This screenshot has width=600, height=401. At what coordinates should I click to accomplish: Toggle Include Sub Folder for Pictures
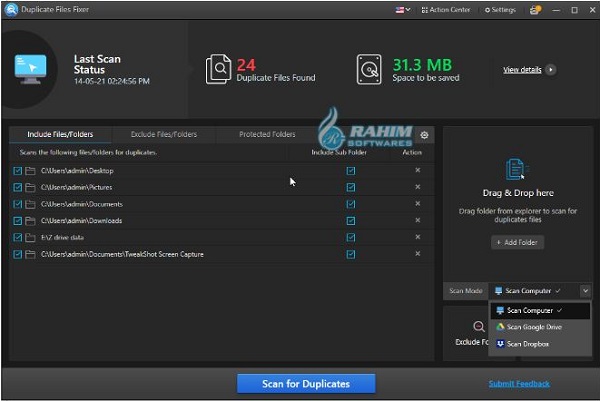351,187
